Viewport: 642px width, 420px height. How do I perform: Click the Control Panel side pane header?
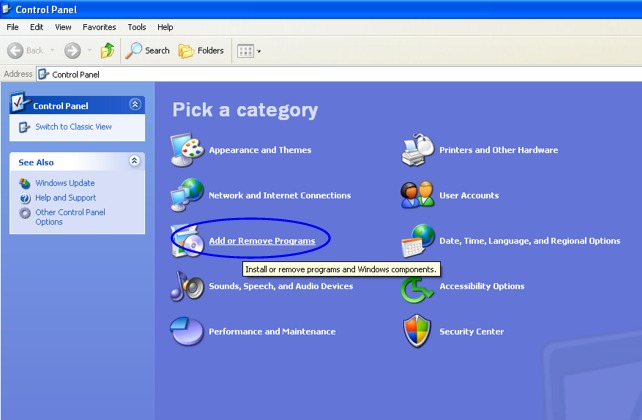(x=77, y=105)
